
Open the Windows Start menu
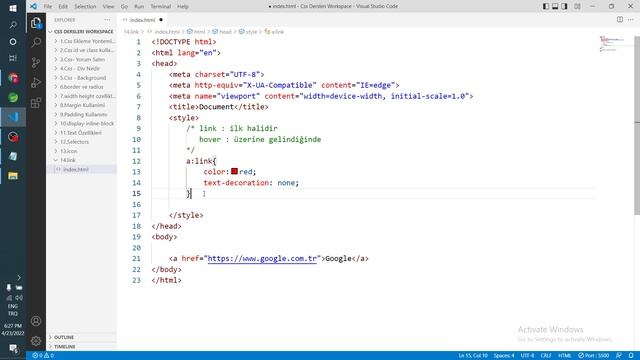13,8
